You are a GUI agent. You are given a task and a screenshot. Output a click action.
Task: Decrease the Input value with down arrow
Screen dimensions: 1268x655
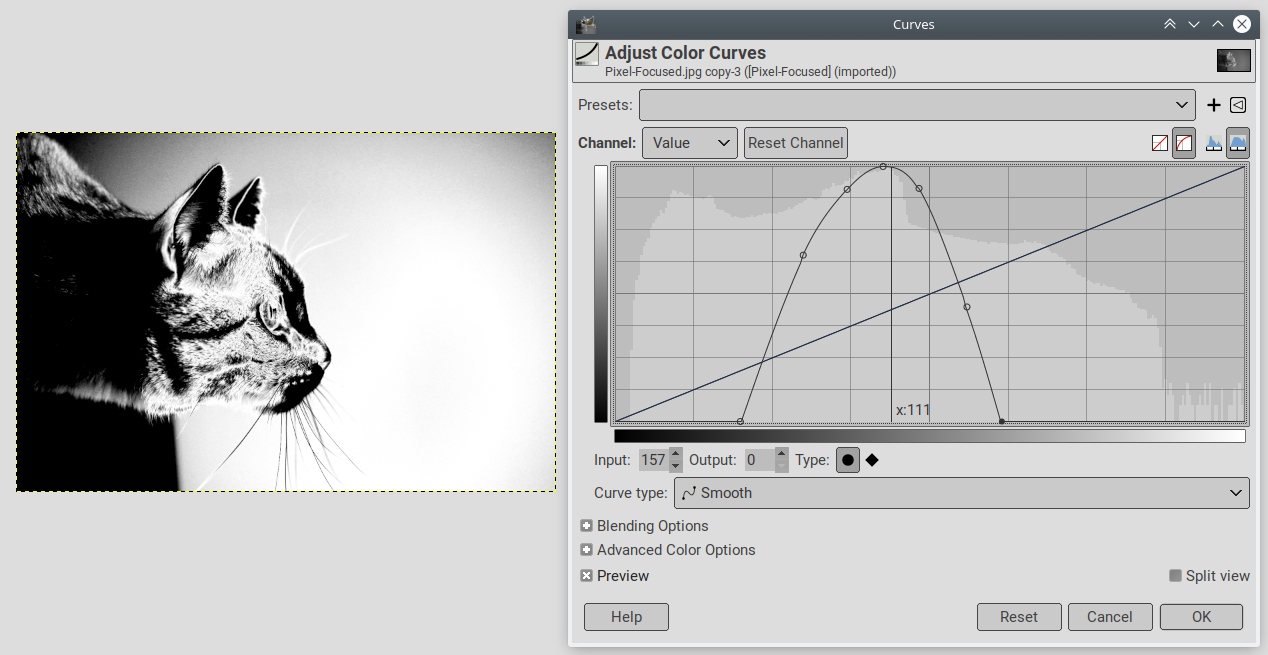click(x=676, y=466)
